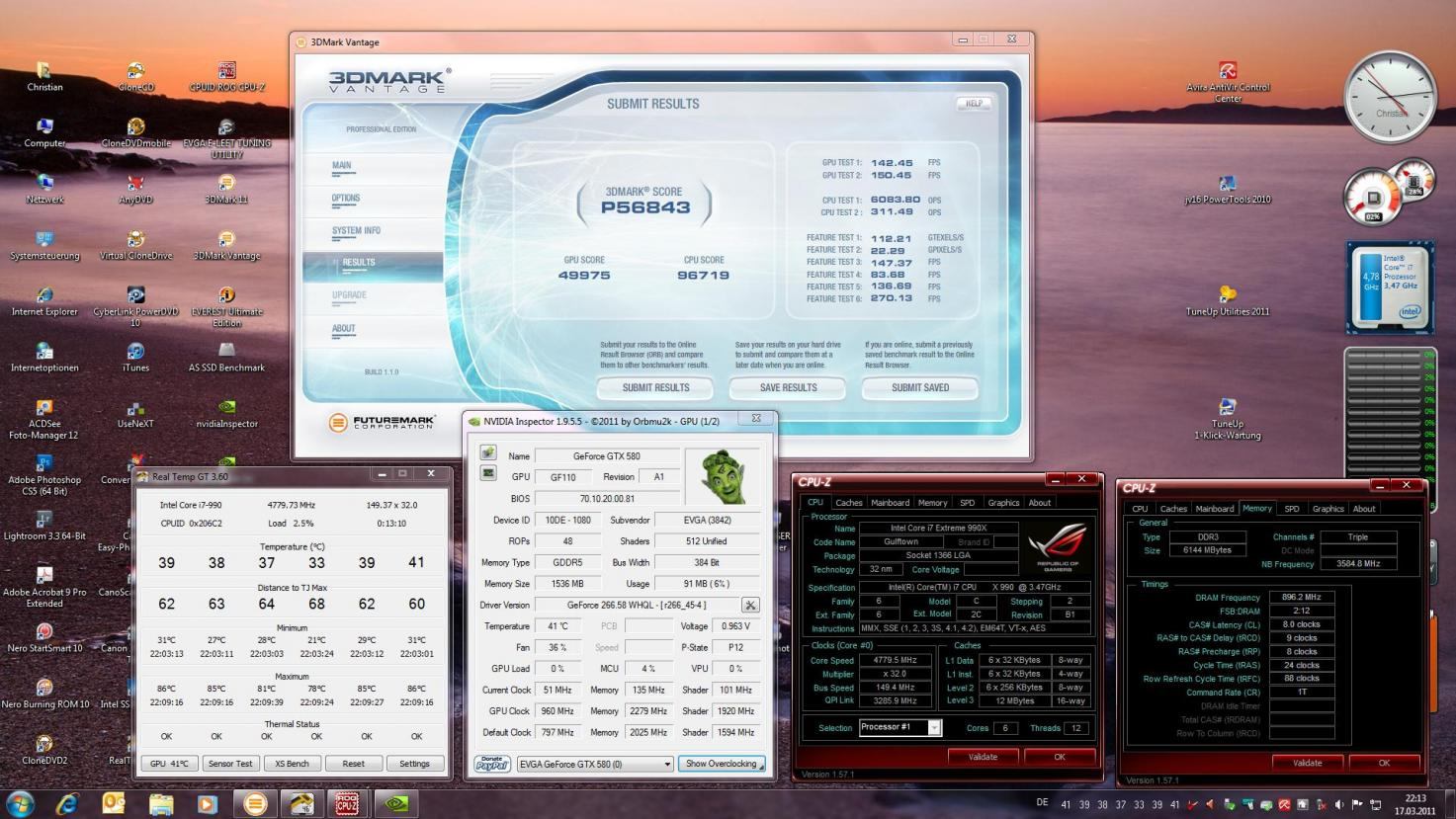Open the CloneCD desktop icon

click(135, 77)
